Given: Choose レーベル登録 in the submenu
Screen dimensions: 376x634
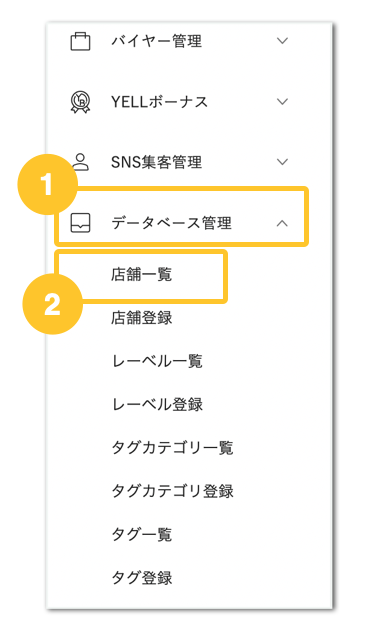Looking at the screenshot, I should (x=157, y=404).
